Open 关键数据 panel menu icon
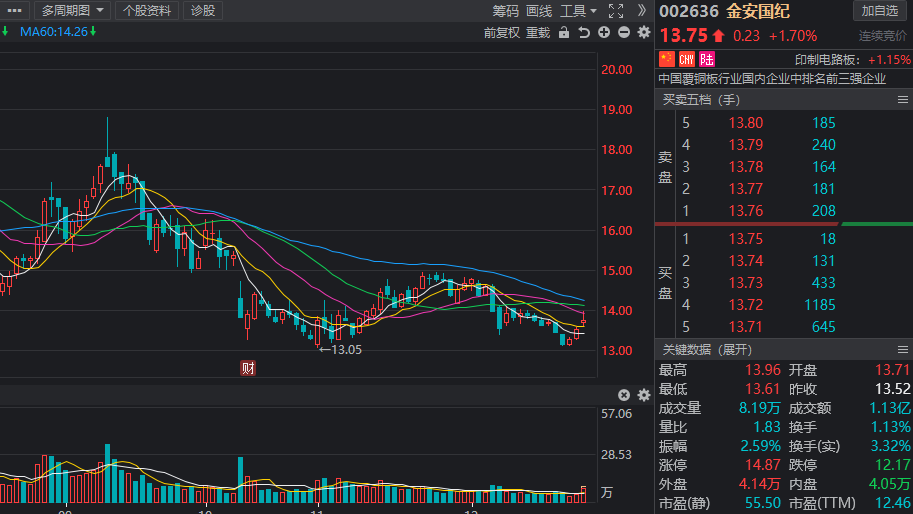The width and height of the screenshot is (913, 514). click(903, 350)
